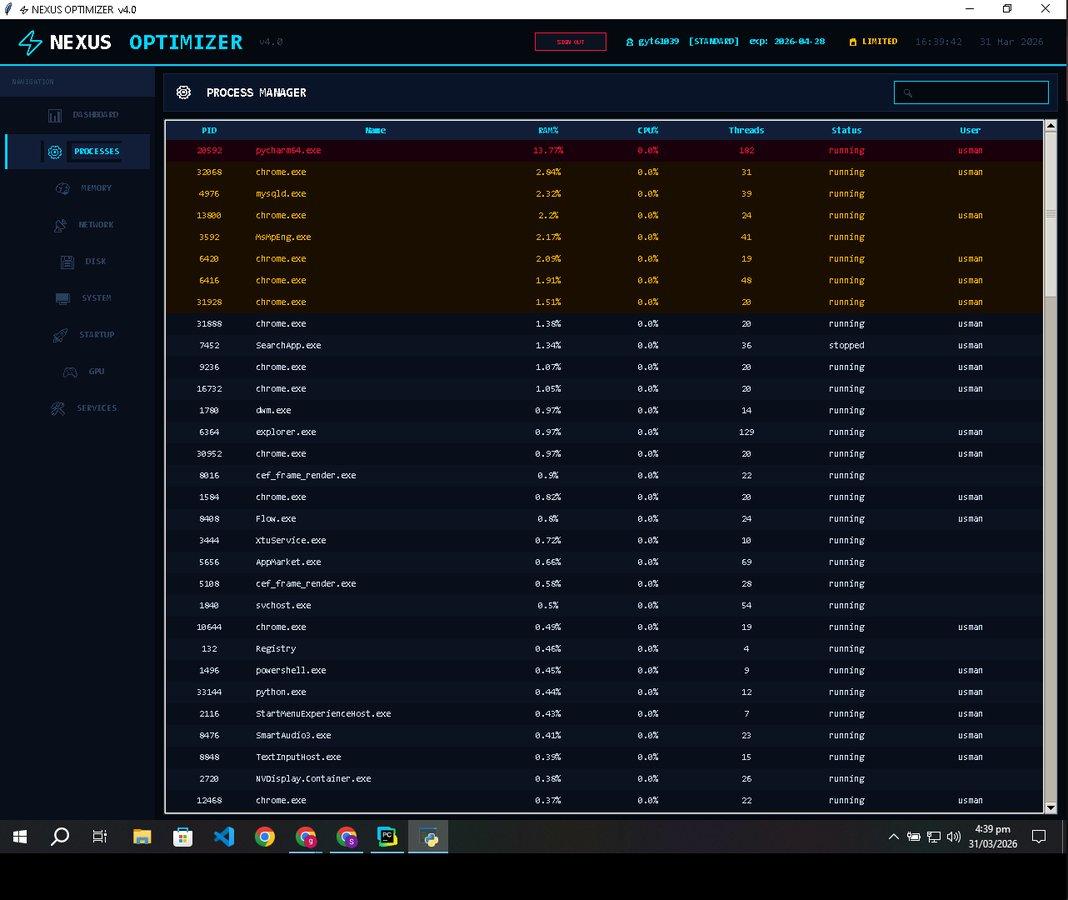
Task: Open the Windows Start button
Action: coord(20,836)
